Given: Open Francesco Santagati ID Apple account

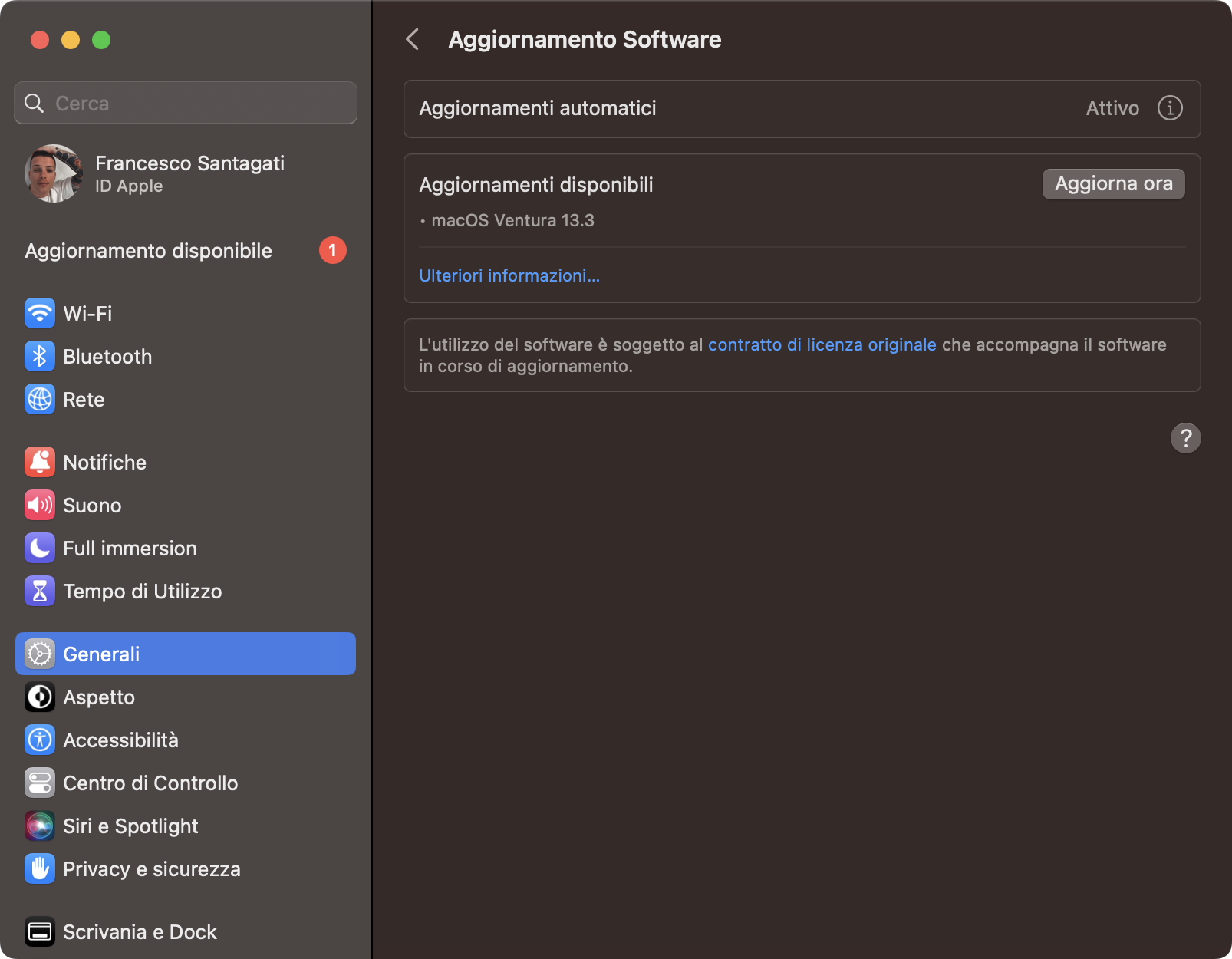Looking at the screenshot, I should (x=186, y=173).
